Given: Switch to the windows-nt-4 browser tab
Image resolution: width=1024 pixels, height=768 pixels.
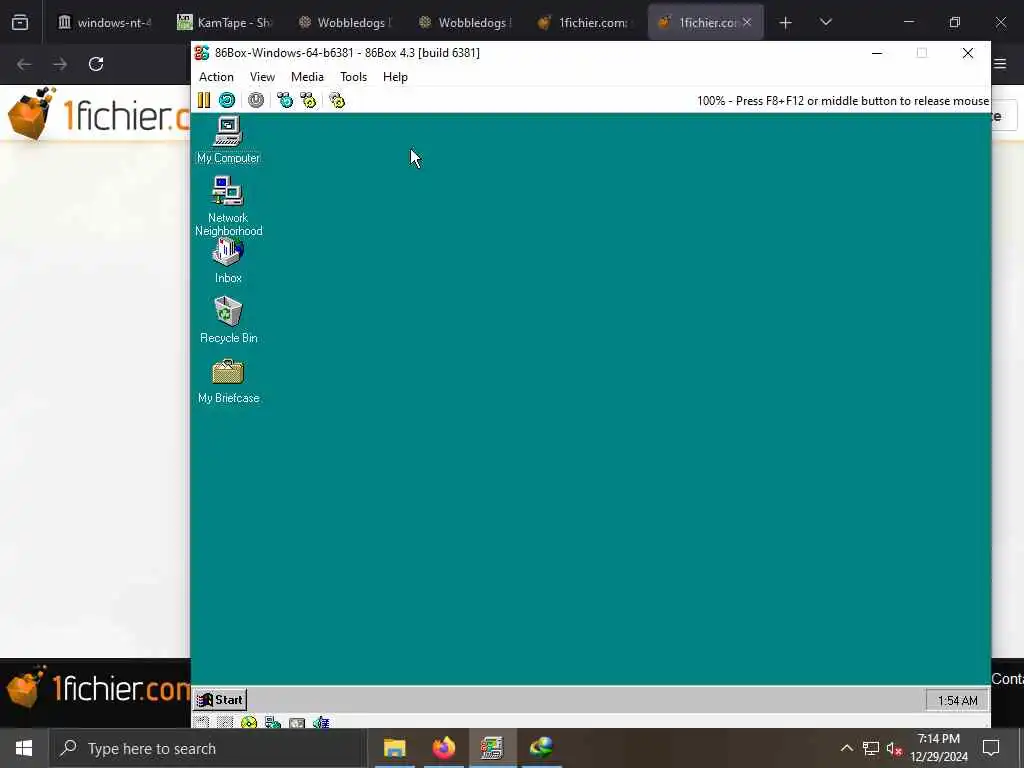Looking at the screenshot, I should pos(104,22).
